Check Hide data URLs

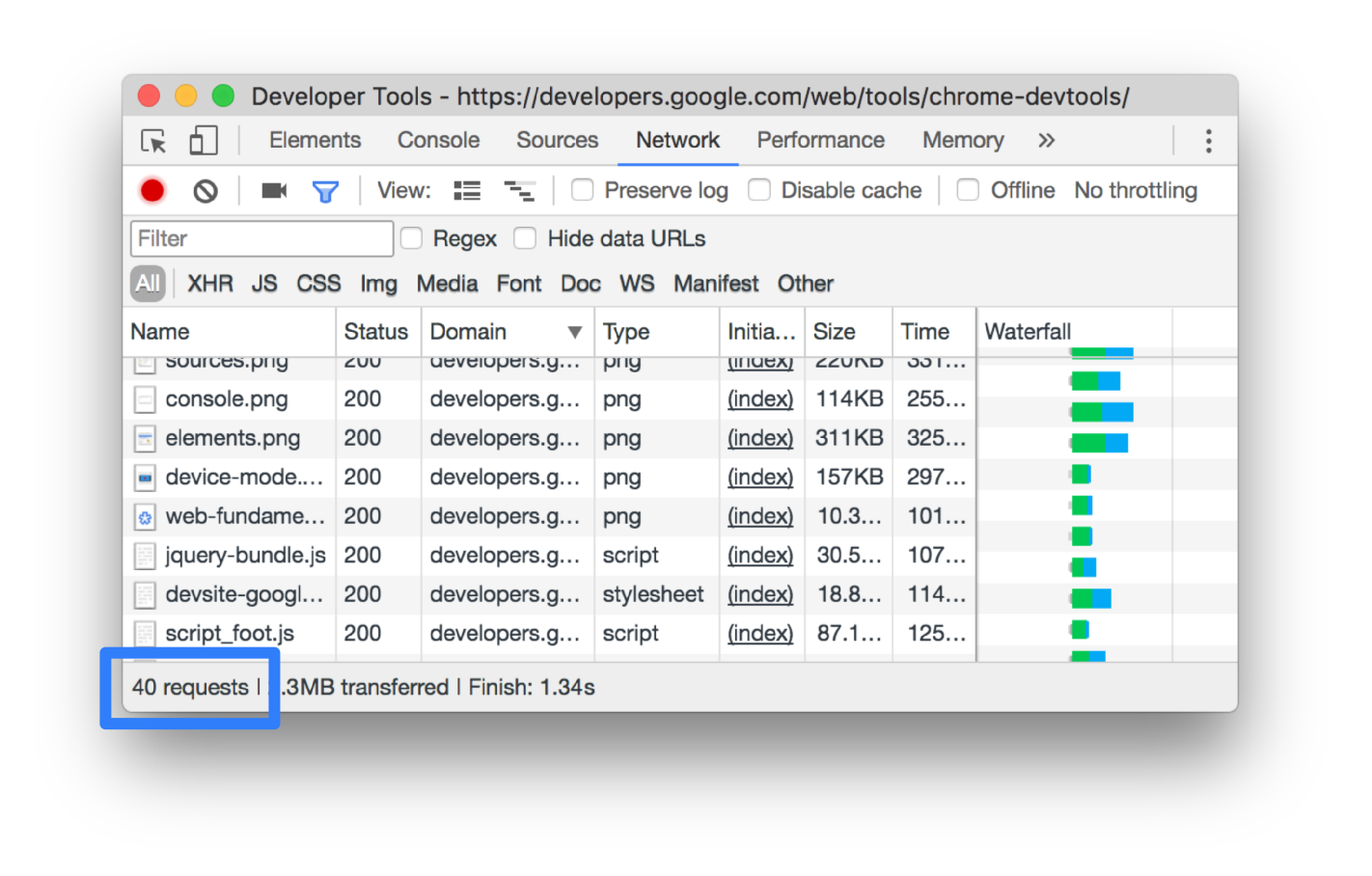[x=525, y=238]
